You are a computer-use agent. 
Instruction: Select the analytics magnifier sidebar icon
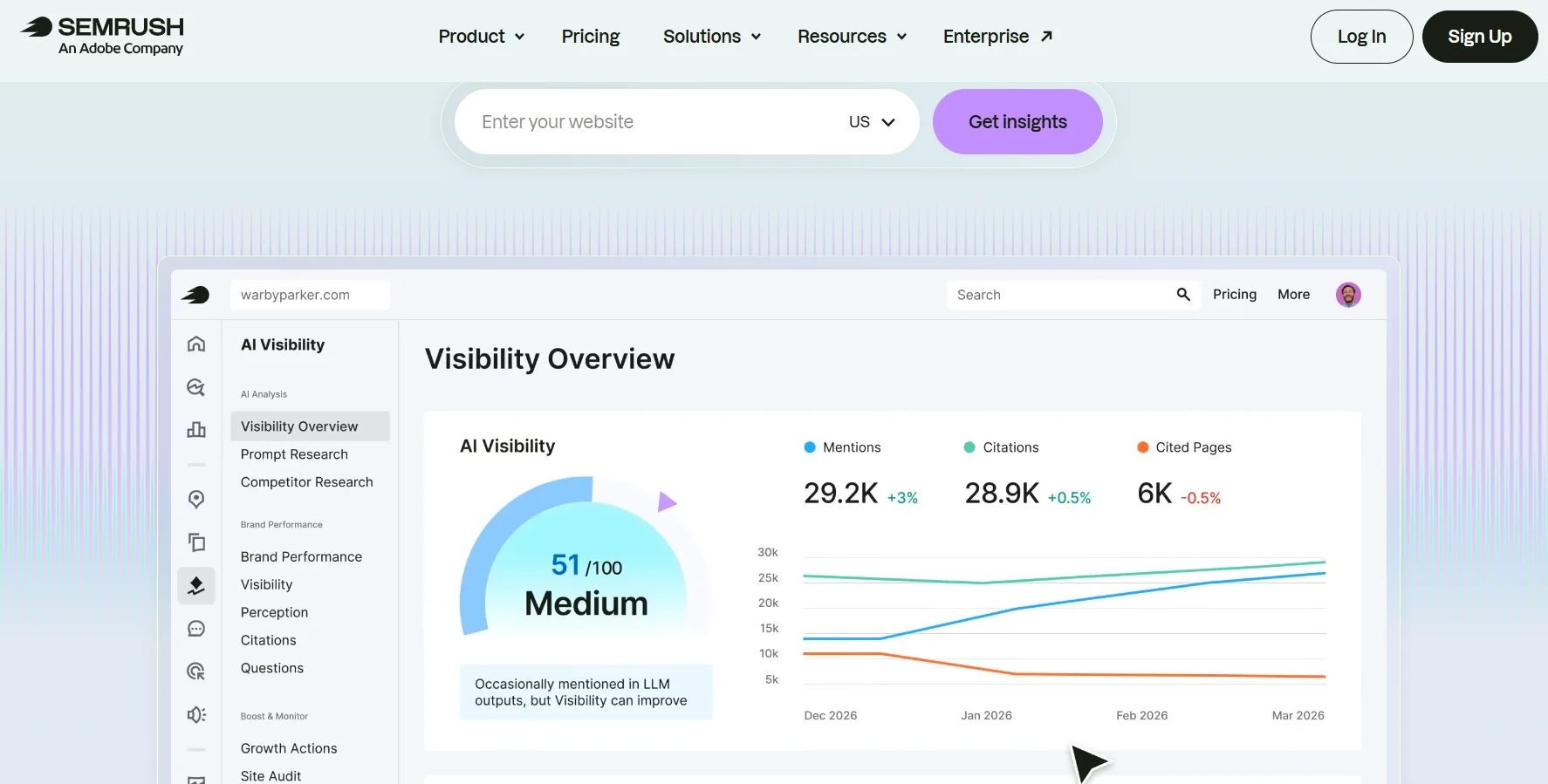(196, 387)
